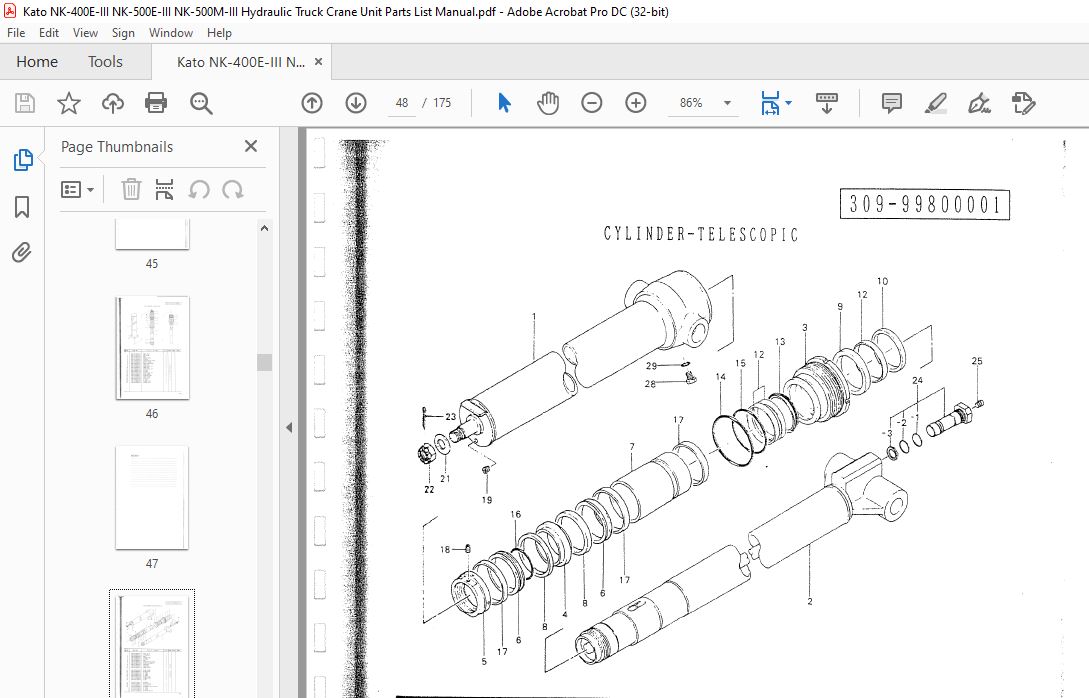The image size is (1089, 698).
Task: Click the CYLINDER-TELESCOPIC heading text
Action: (701, 234)
